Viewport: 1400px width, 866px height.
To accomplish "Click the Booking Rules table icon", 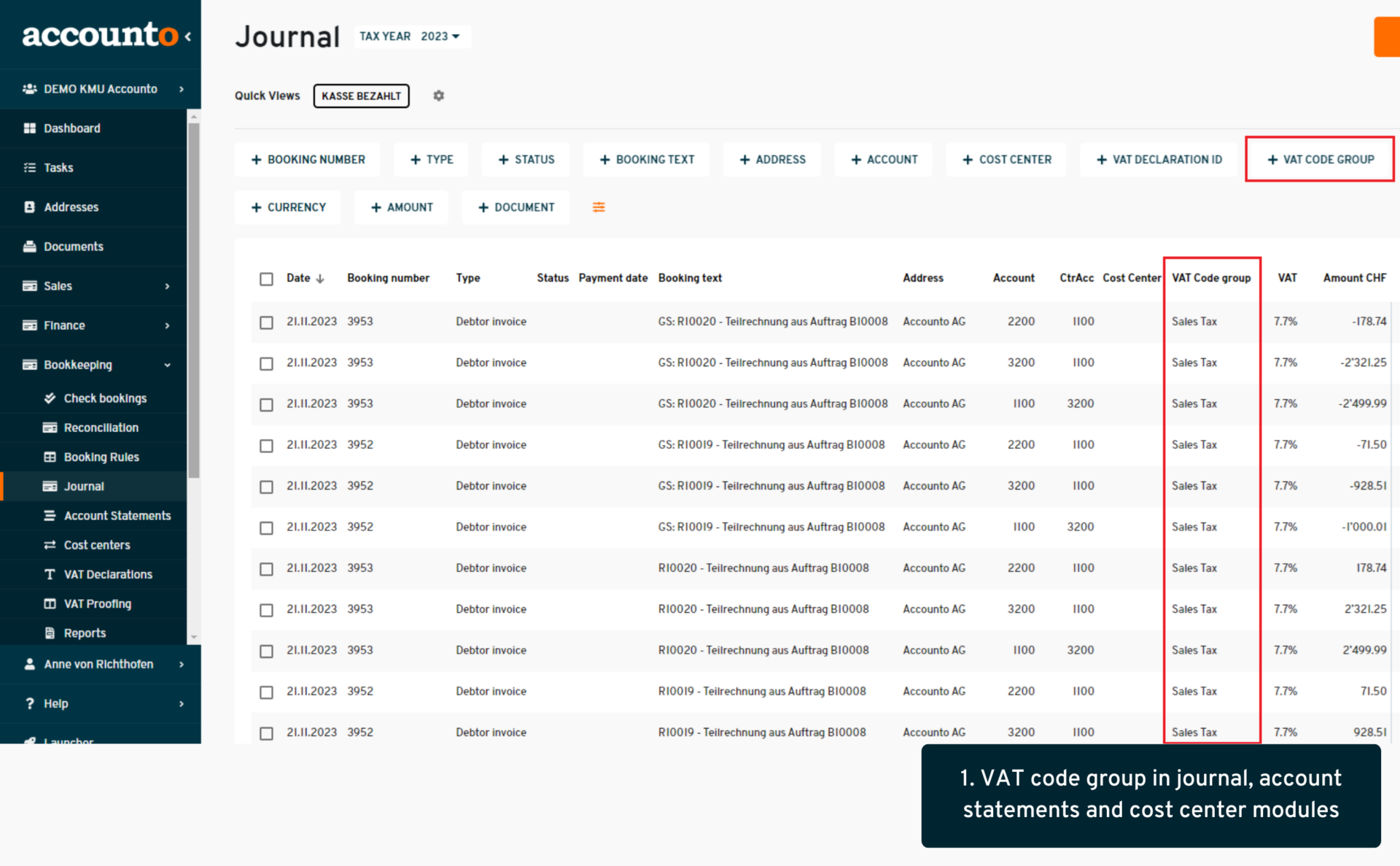I will click(50, 457).
